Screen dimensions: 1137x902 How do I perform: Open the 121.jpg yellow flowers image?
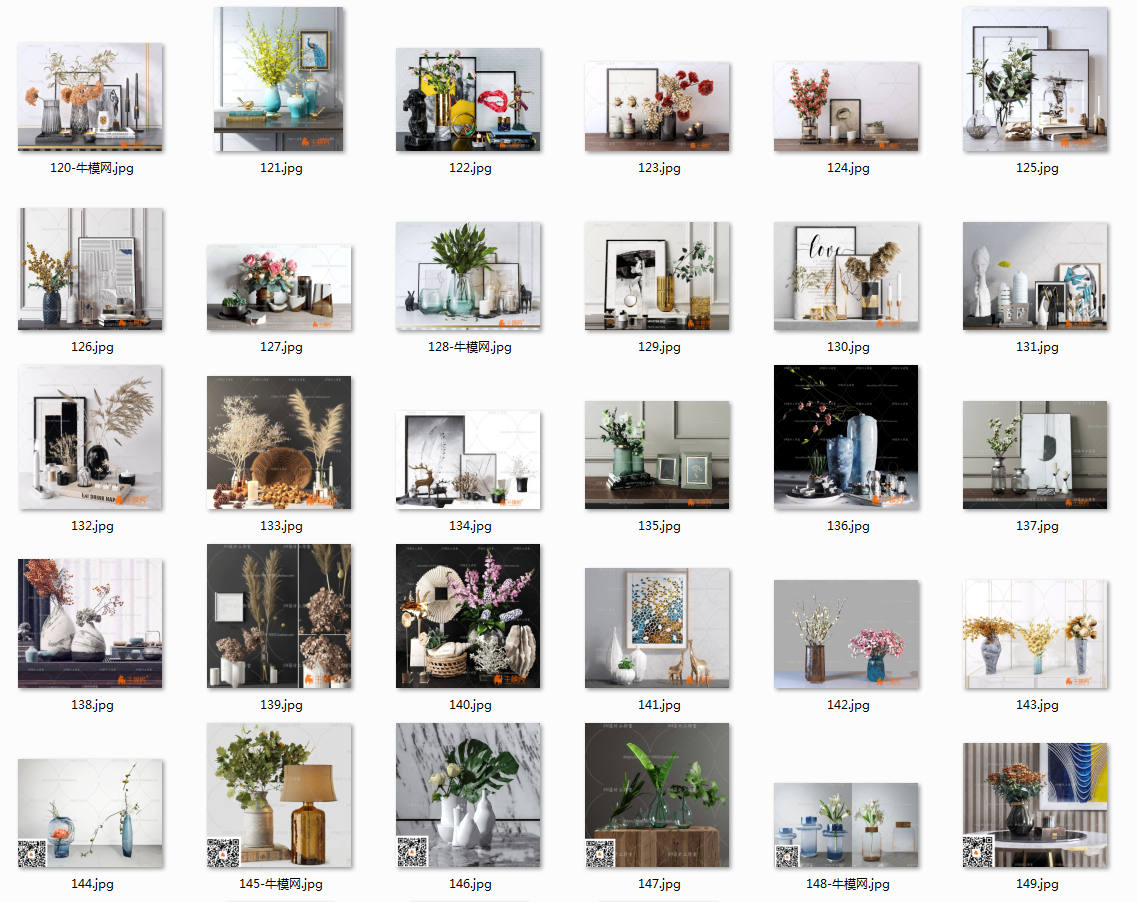point(278,79)
